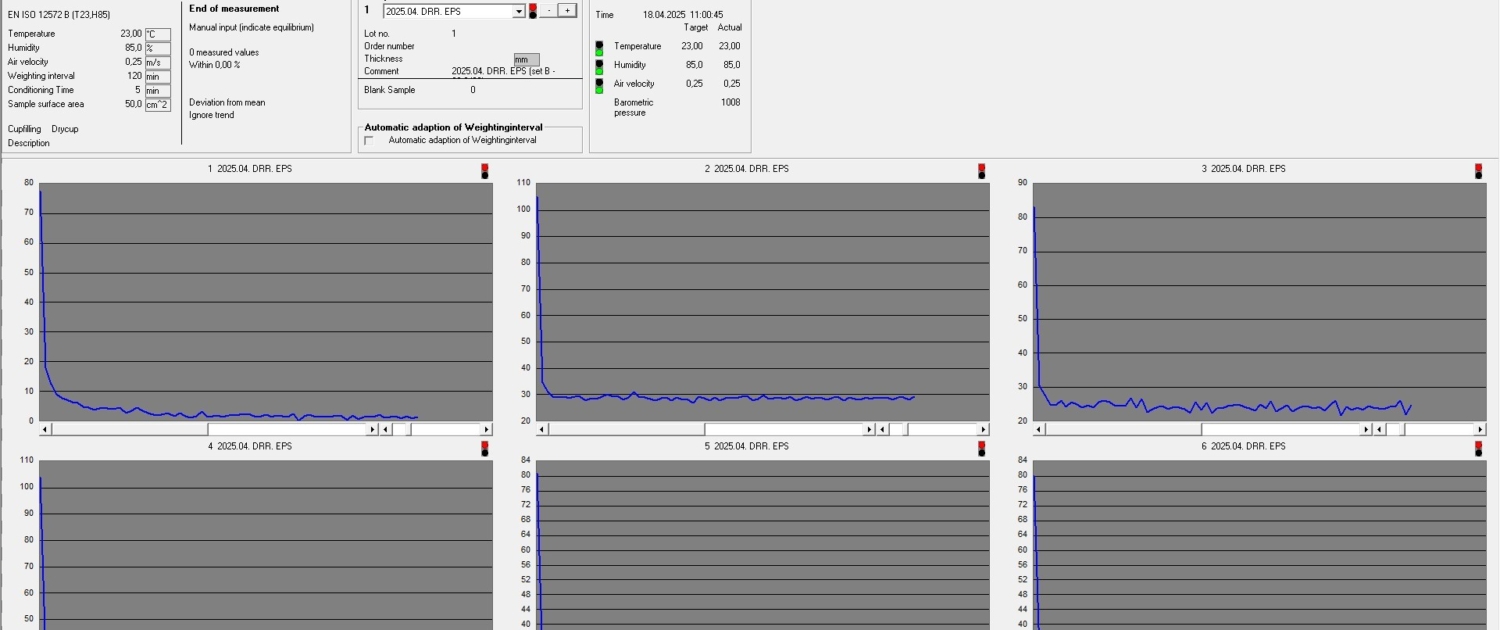Click the mm unit box for Thickness
The width and height of the screenshot is (1500, 630).
click(x=526, y=60)
